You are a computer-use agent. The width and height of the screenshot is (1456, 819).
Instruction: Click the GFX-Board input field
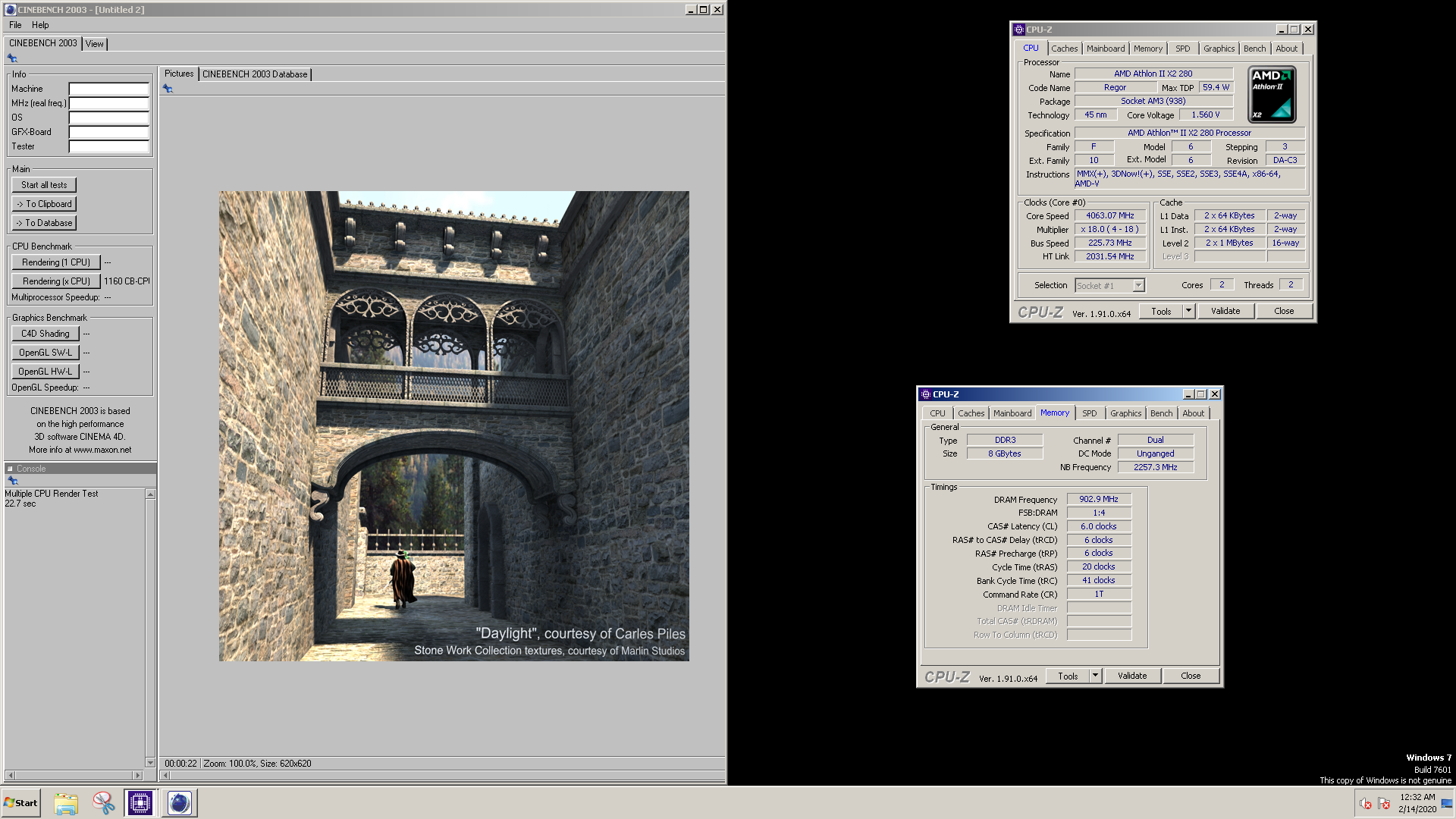coord(108,132)
